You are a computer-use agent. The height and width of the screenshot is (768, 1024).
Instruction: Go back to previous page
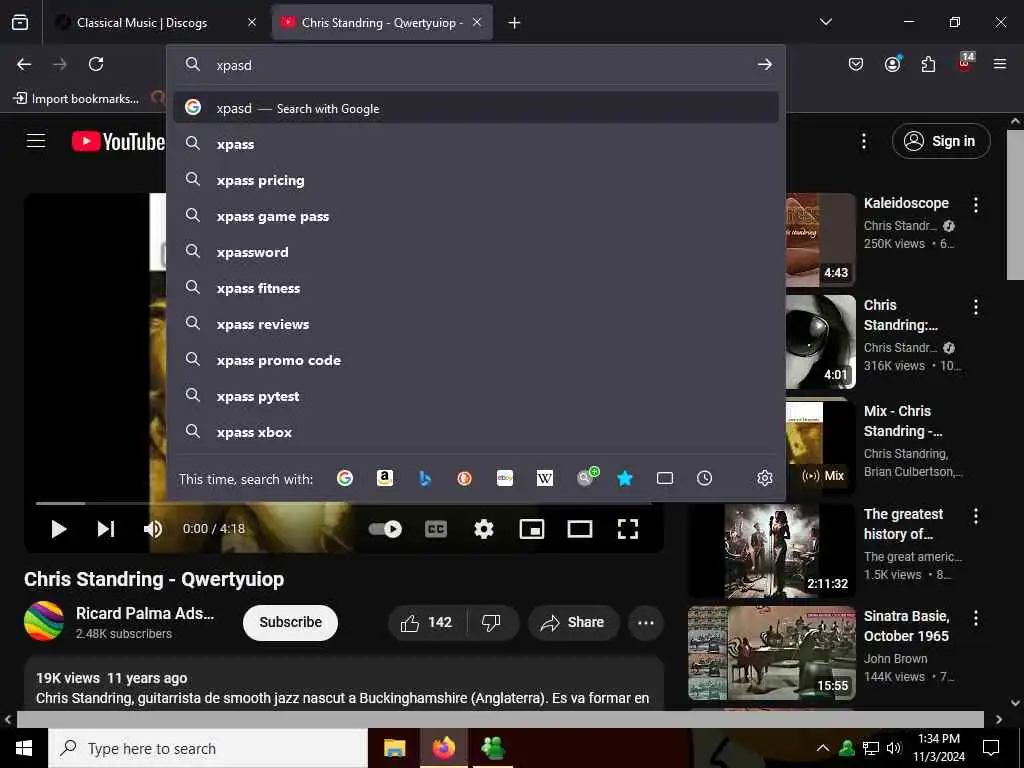pyautogui.click(x=24, y=64)
